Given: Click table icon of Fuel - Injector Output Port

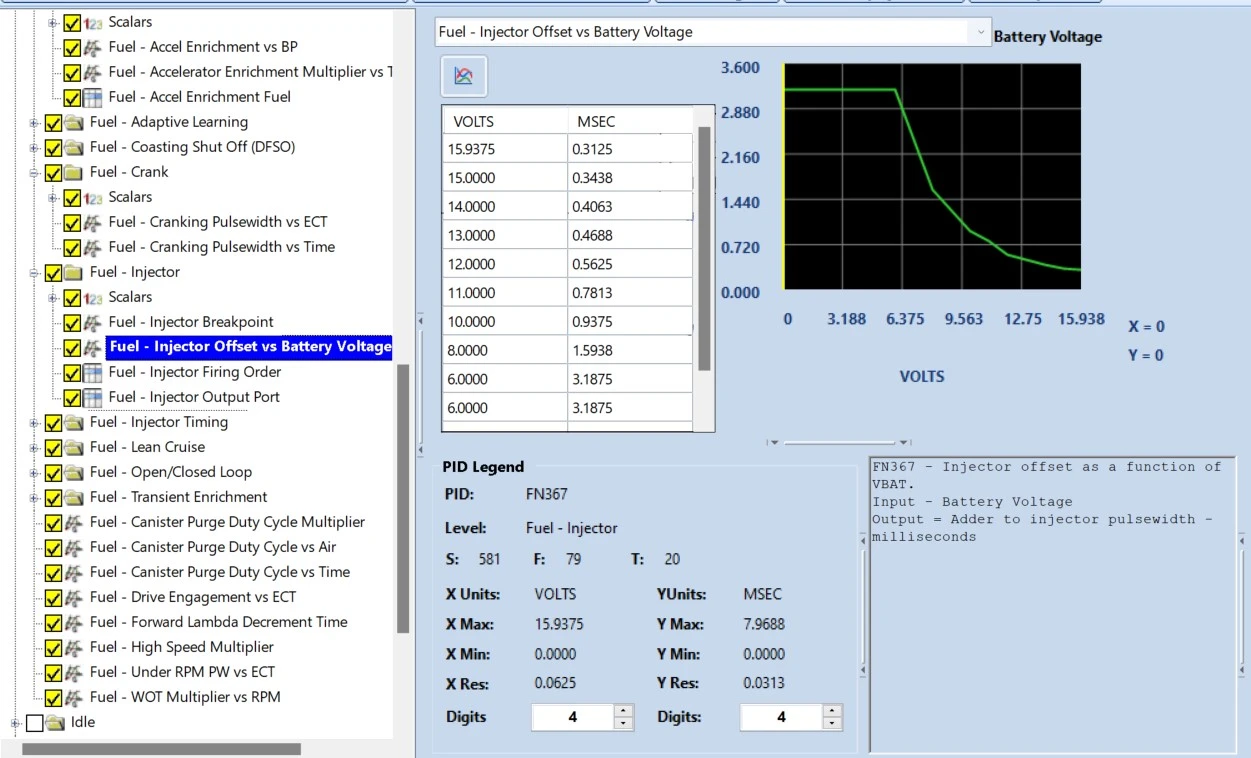Looking at the screenshot, I should click(93, 397).
